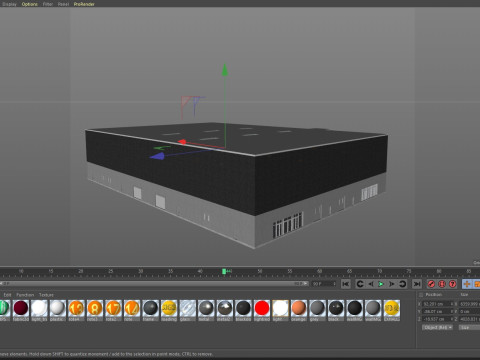
Task: Open the Object (Rel) coordinate dropdown
Action: click(x=437, y=328)
